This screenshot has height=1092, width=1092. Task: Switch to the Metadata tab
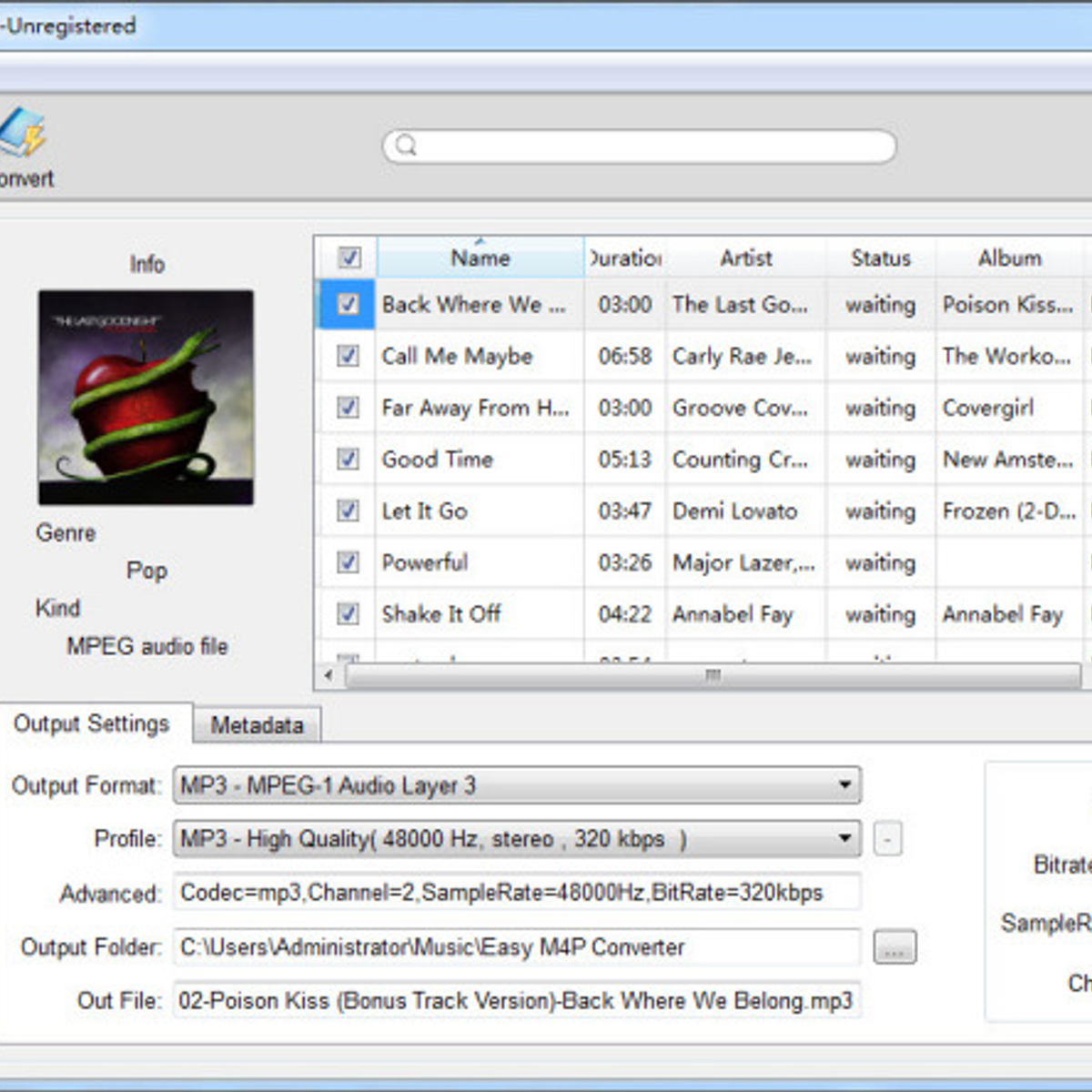257,724
